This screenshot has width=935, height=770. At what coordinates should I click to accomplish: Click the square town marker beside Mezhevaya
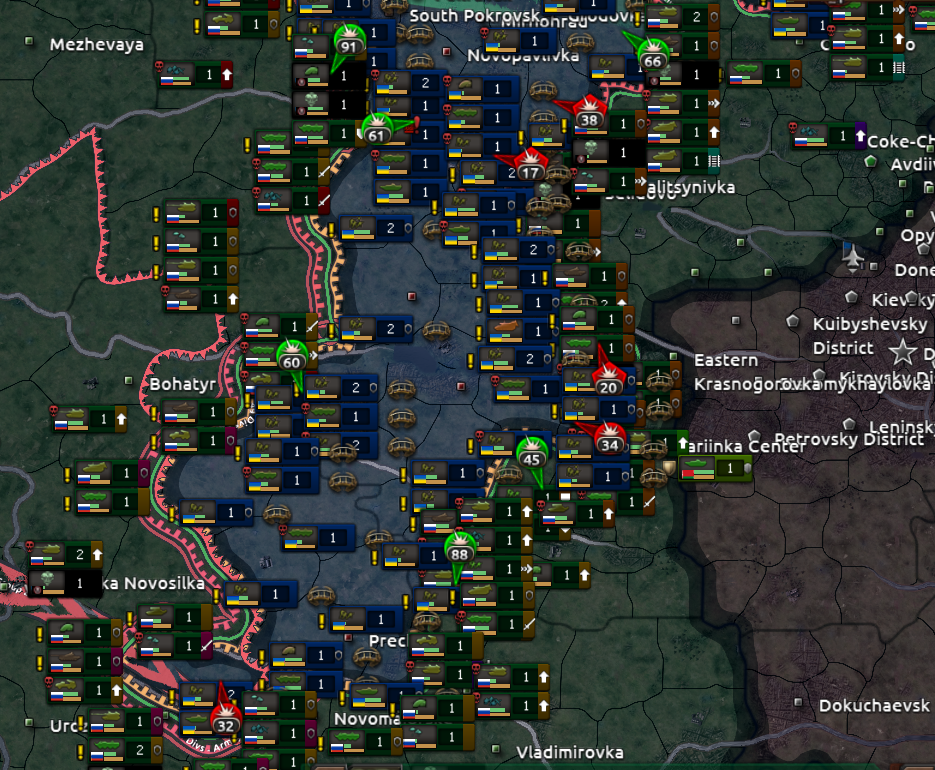click(x=29, y=41)
